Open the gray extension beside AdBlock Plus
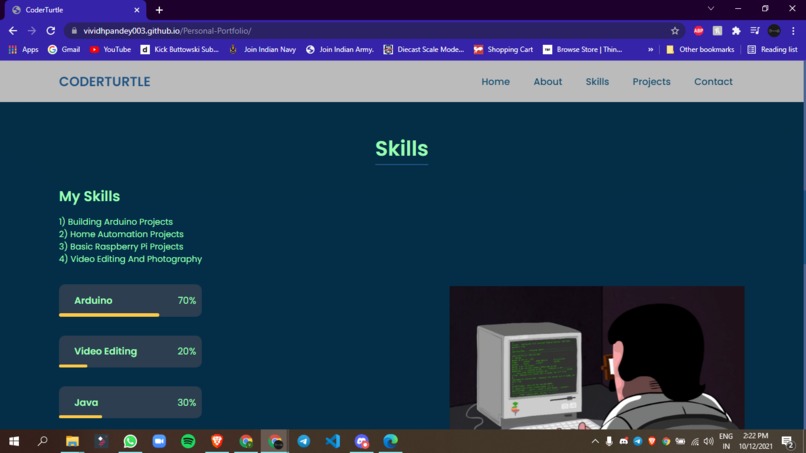 (x=717, y=31)
